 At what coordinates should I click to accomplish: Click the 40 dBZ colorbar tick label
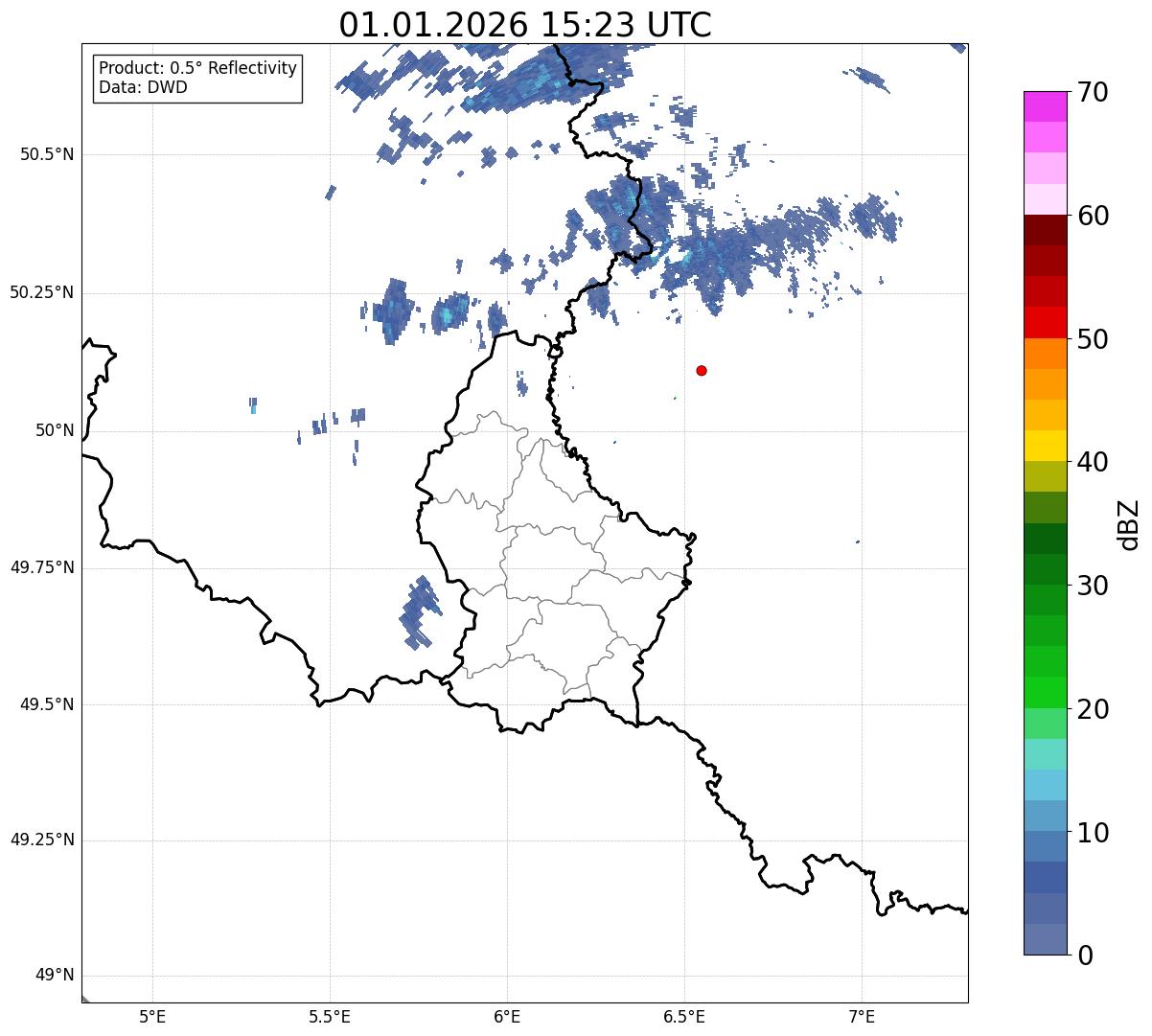point(1093,462)
